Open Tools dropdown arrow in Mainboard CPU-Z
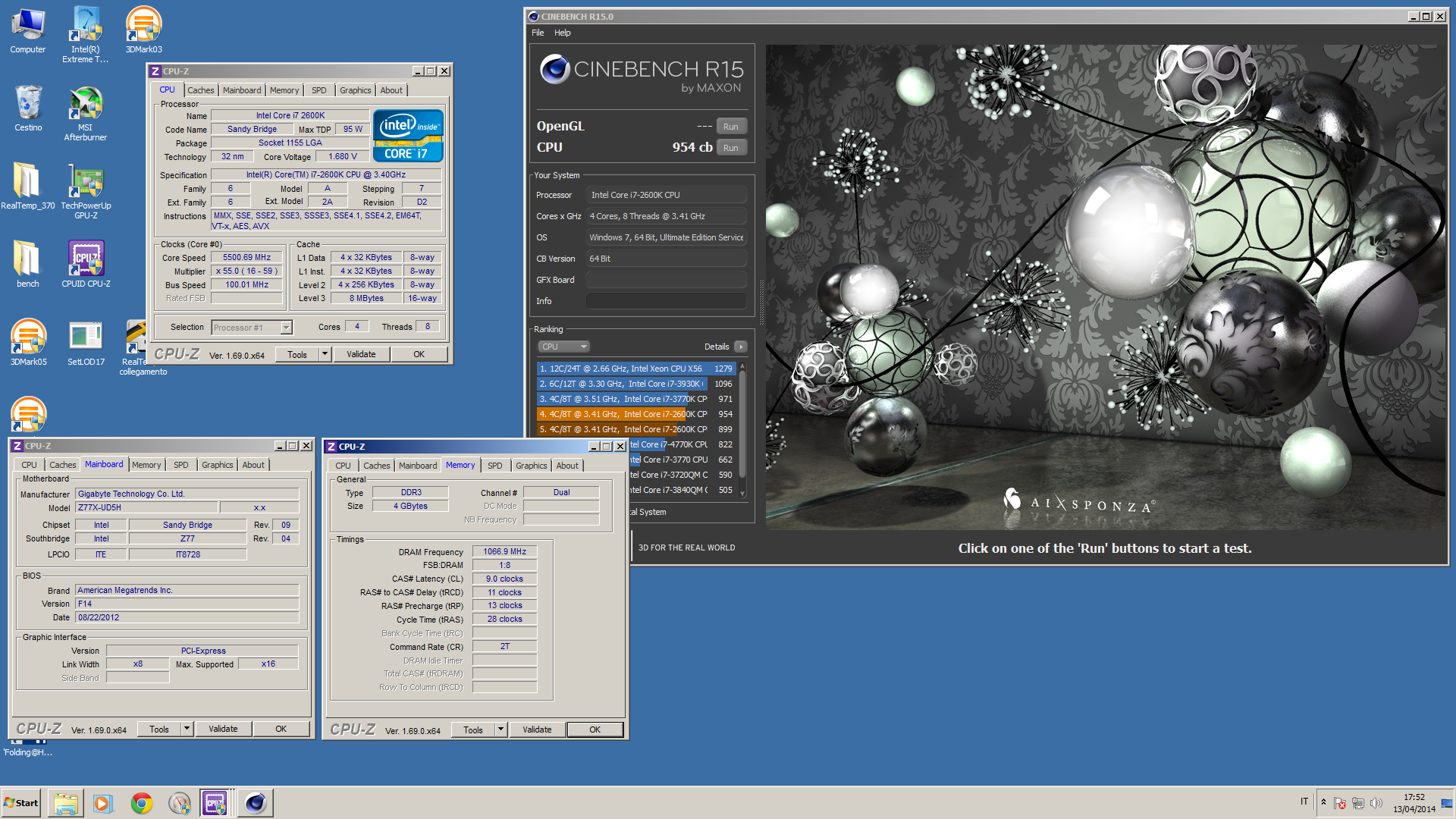The width and height of the screenshot is (1456, 819). 187,729
